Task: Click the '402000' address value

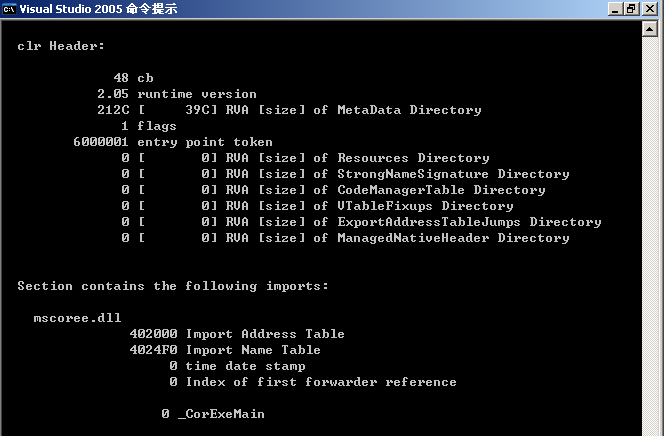Action: pyautogui.click(x=153, y=334)
